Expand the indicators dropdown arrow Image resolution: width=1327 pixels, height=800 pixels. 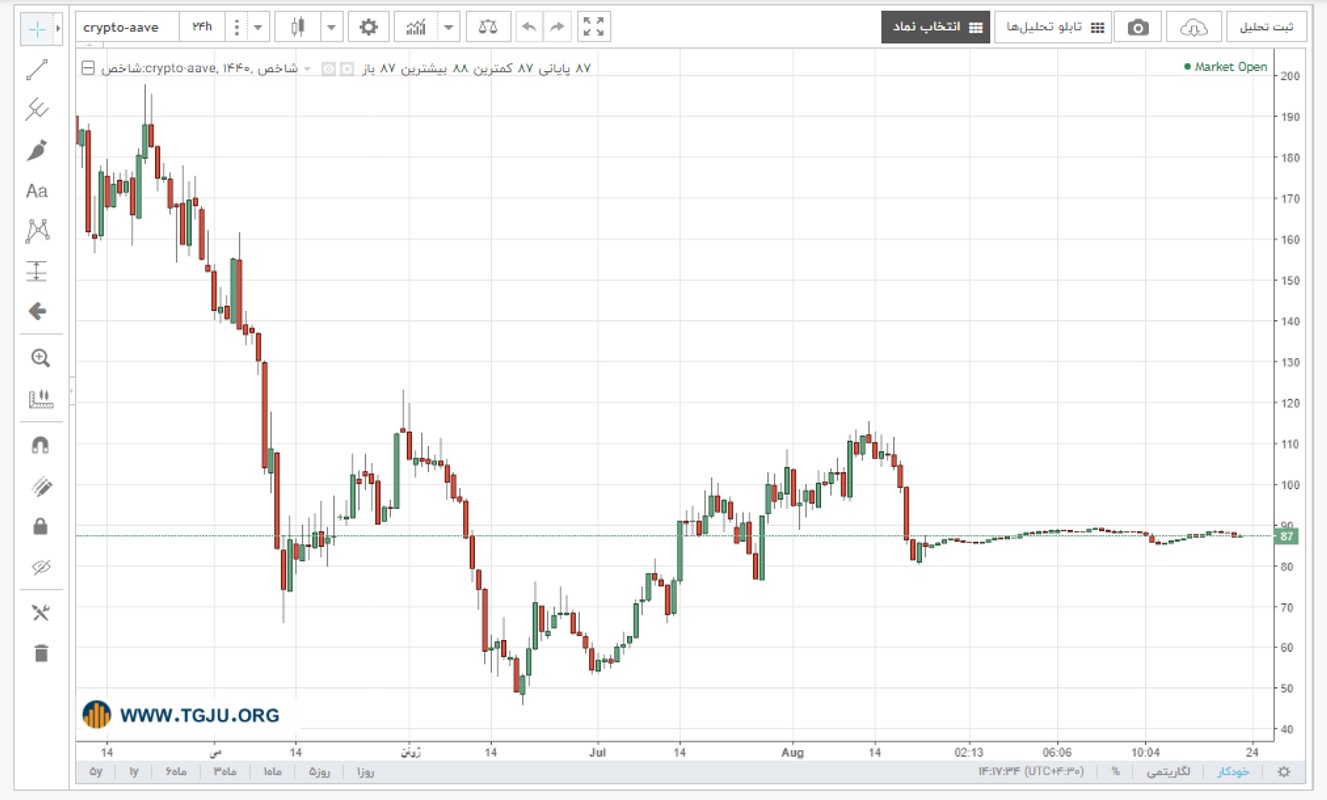tap(449, 27)
